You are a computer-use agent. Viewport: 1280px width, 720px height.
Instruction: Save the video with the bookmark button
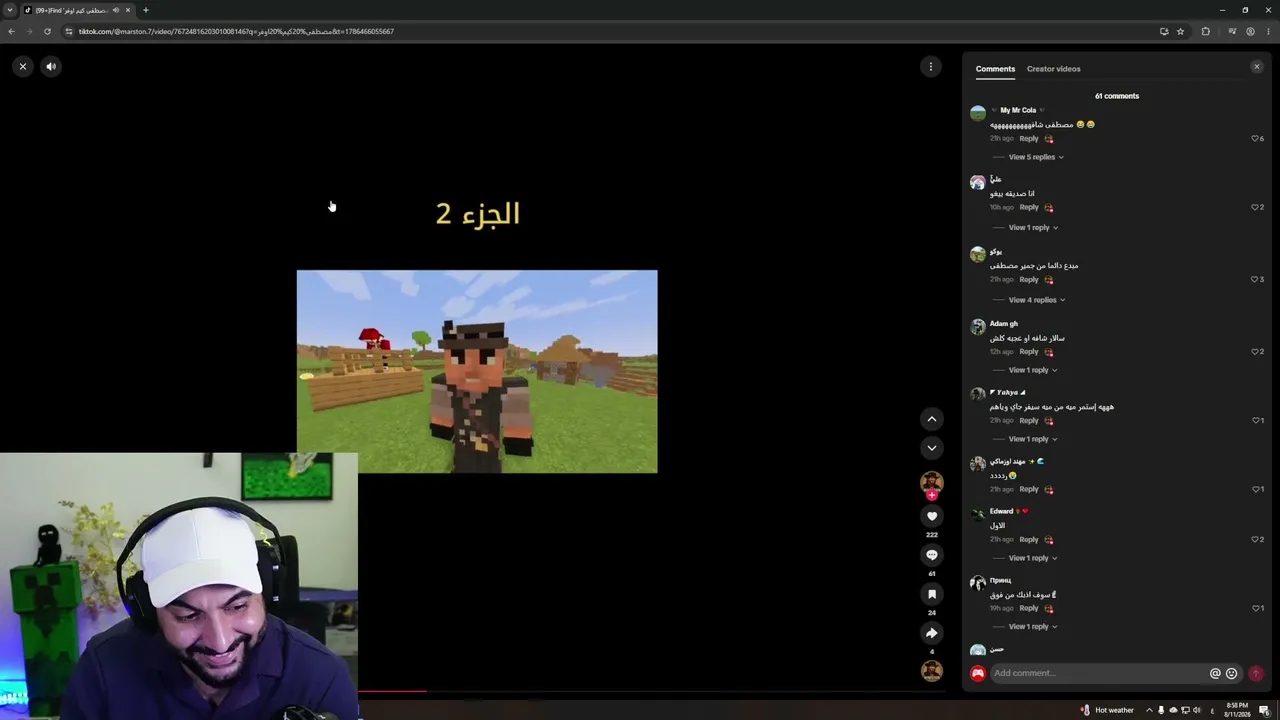[x=932, y=594]
